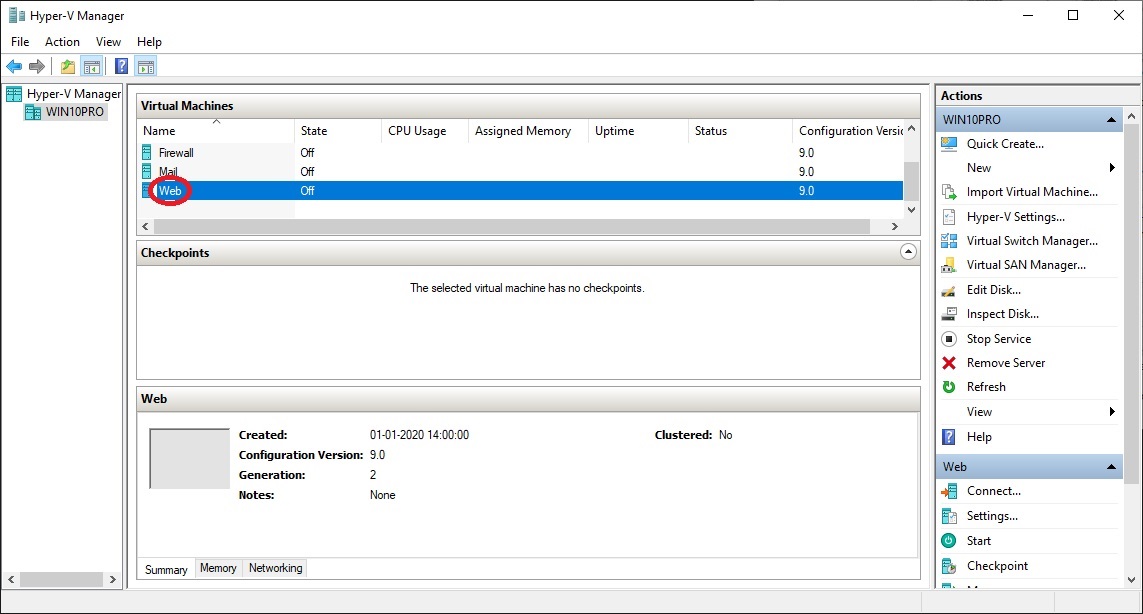Sort by the Configuration Version column header
The height and width of the screenshot is (614, 1143).
[848, 131]
